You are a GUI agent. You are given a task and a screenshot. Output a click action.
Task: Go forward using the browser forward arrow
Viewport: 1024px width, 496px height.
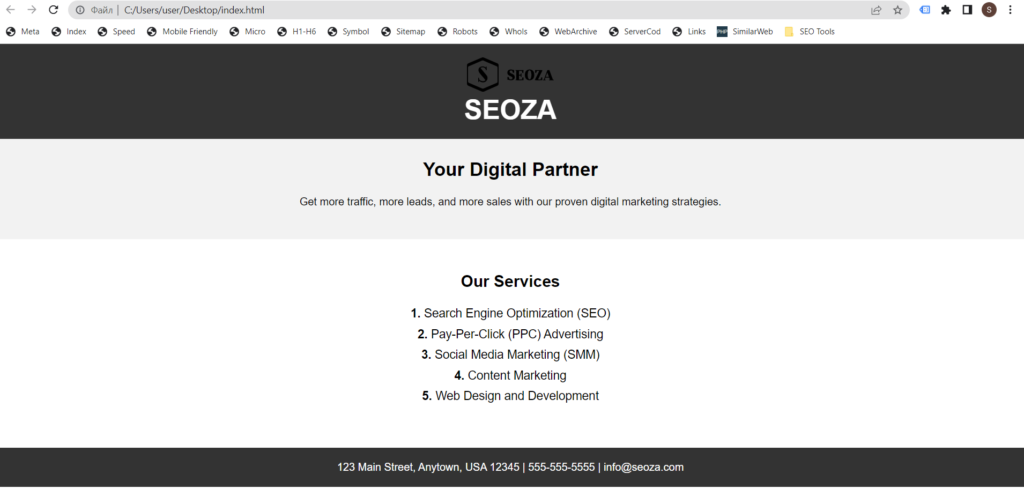(31, 10)
